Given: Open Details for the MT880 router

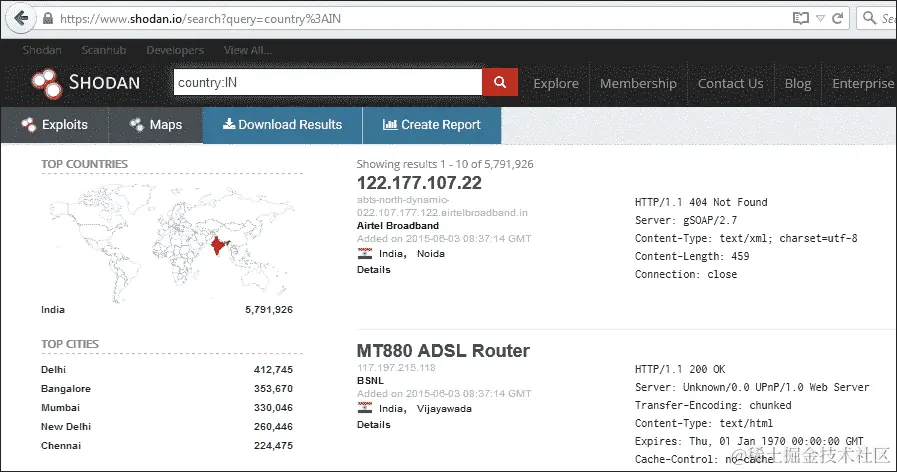Looking at the screenshot, I should (374, 425).
